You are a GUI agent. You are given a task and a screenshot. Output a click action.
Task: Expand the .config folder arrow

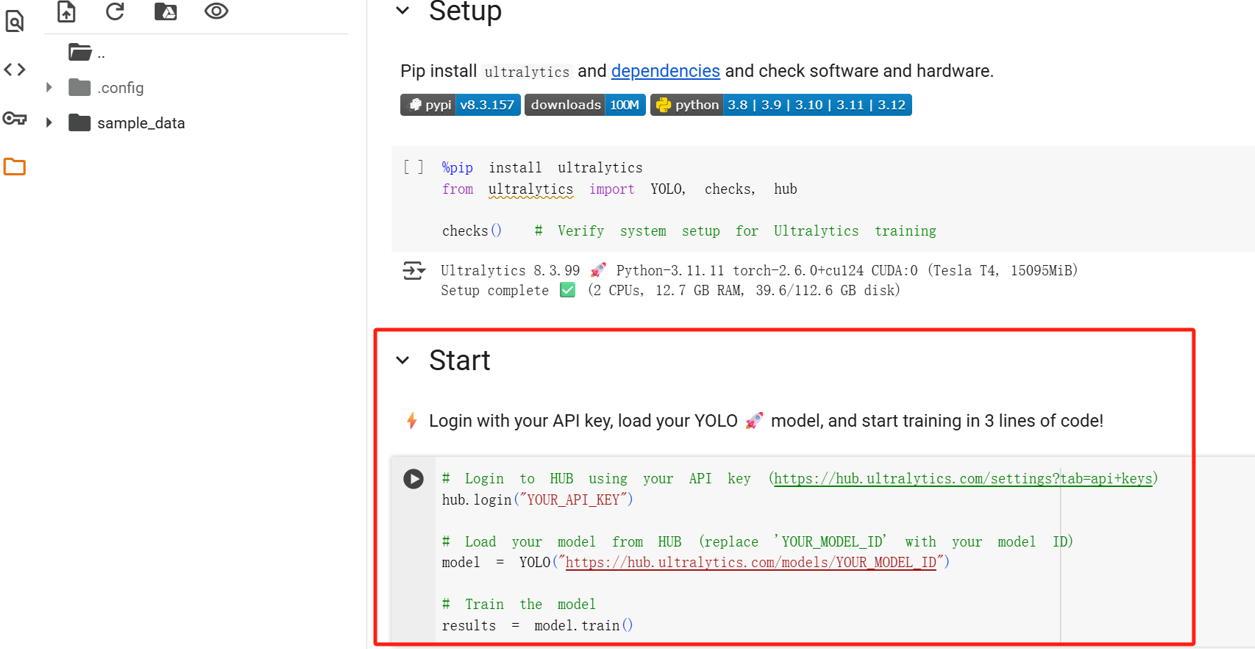[49, 88]
